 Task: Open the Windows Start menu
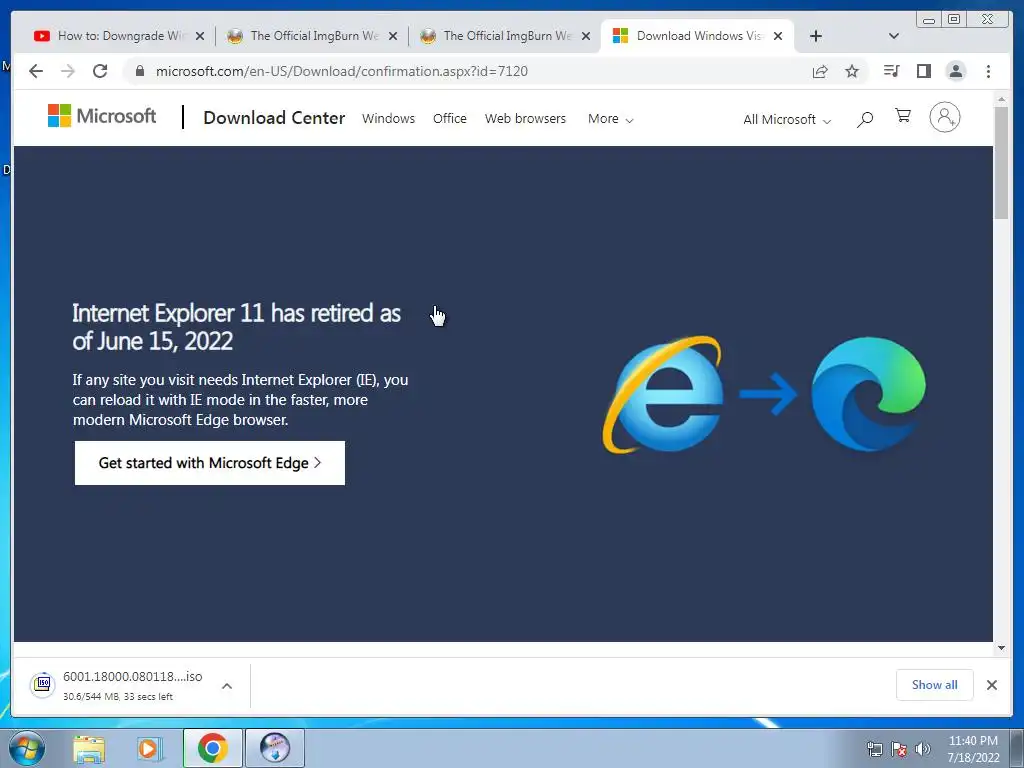tap(27, 748)
